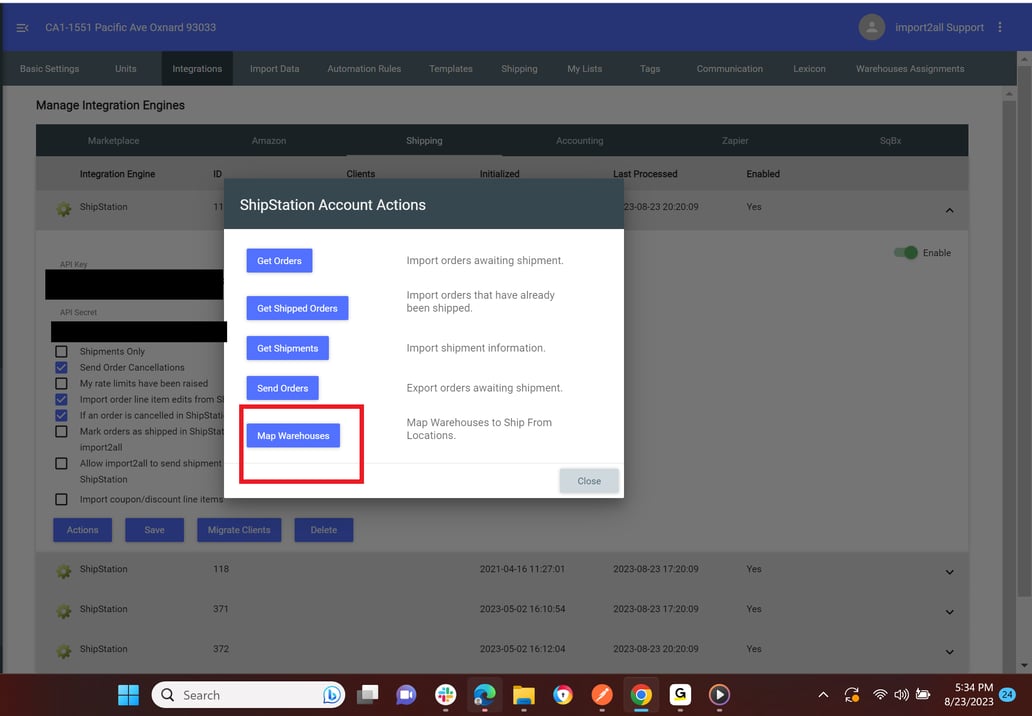Click Get Shipped Orders button
Screen dimensions: 1032x716
[x=297, y=308]
